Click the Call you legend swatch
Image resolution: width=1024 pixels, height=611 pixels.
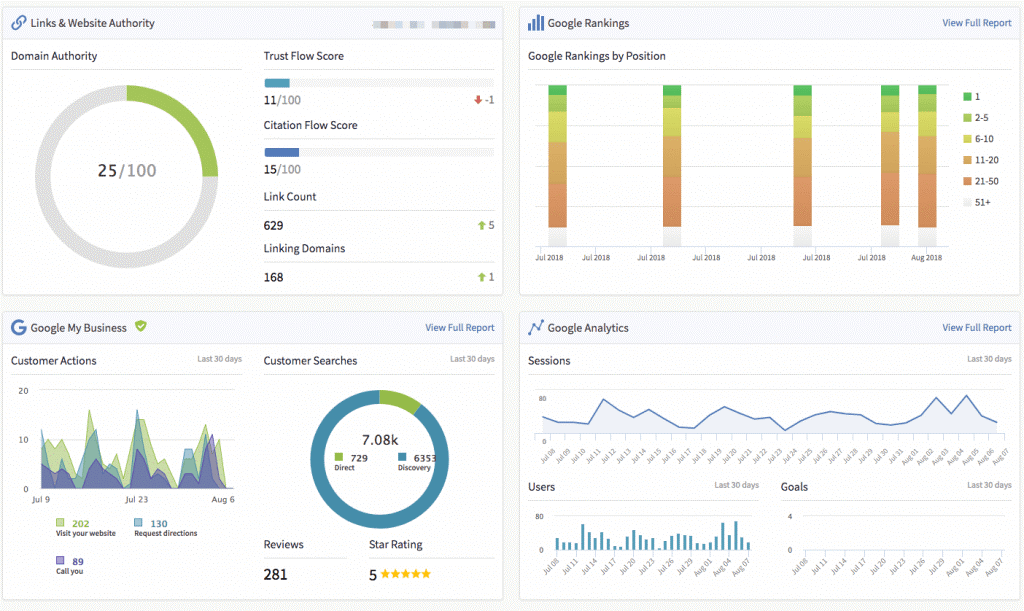click(x=60, y=560)
